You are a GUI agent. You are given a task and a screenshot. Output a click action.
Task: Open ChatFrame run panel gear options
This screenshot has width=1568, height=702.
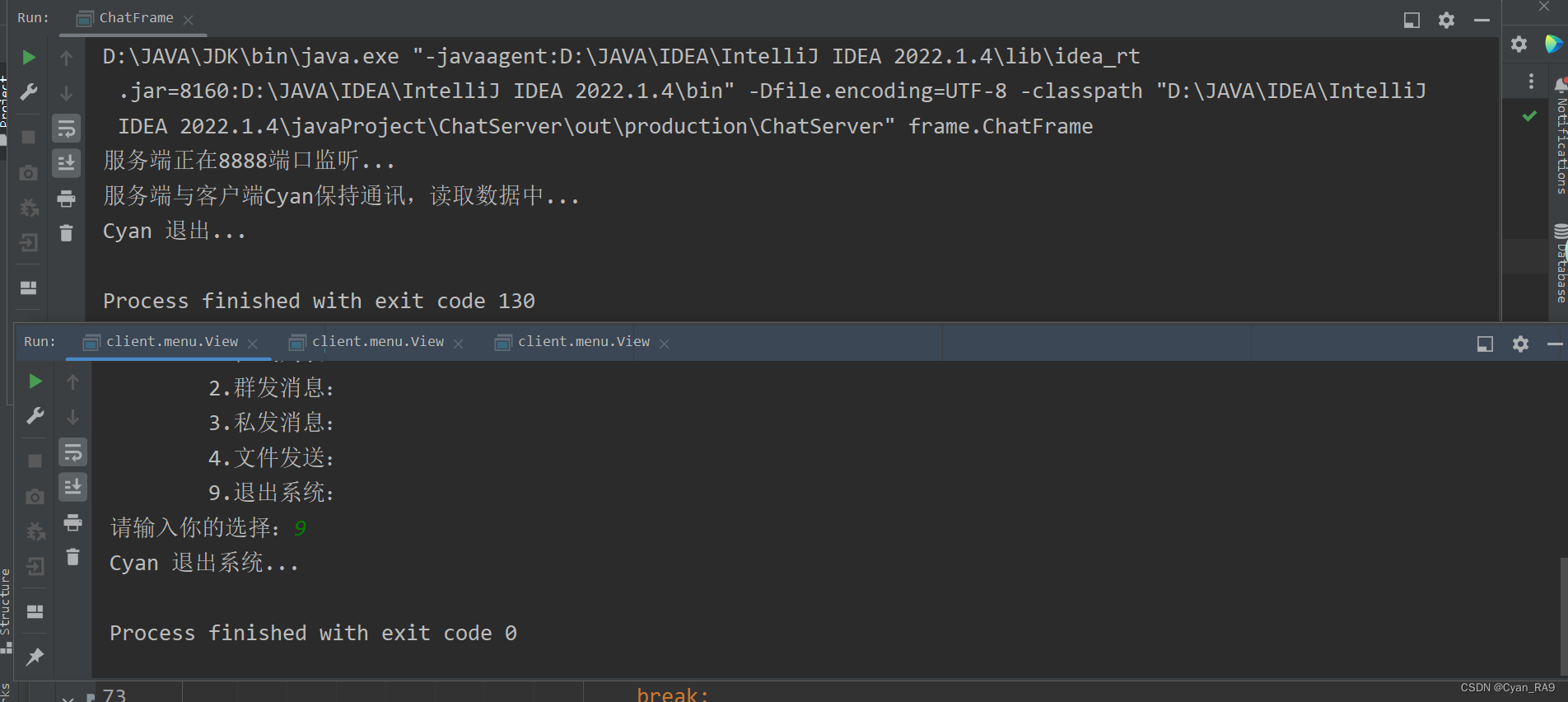1446,20
